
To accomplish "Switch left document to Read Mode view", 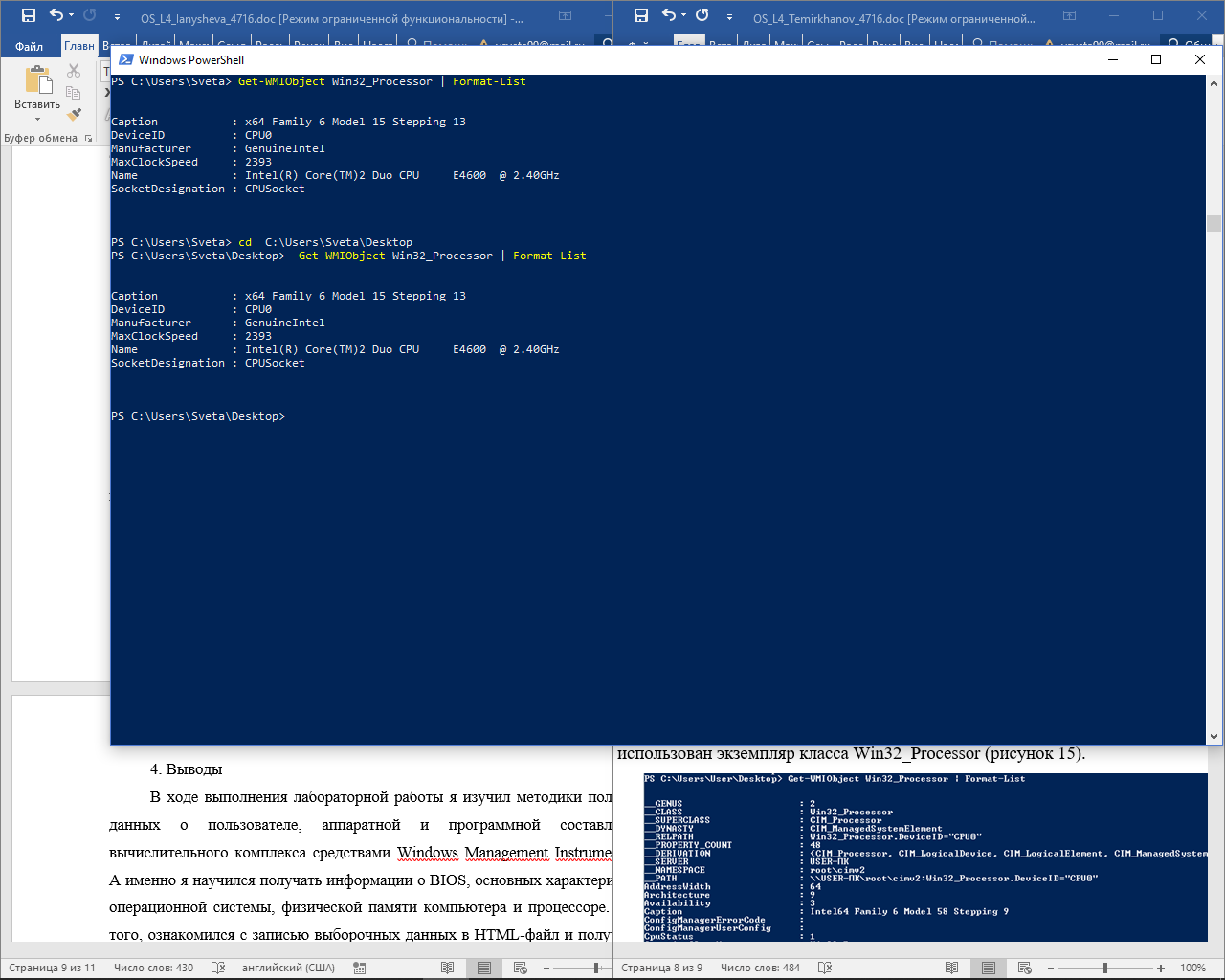I will coord(447,968).
